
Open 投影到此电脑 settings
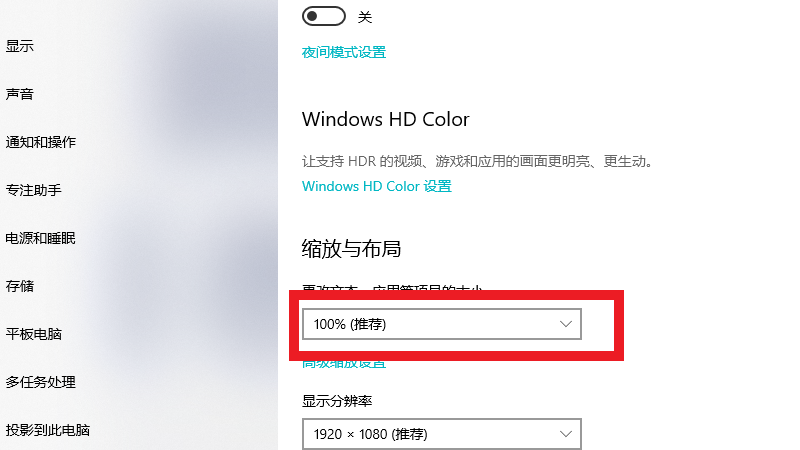coord(48,430)
